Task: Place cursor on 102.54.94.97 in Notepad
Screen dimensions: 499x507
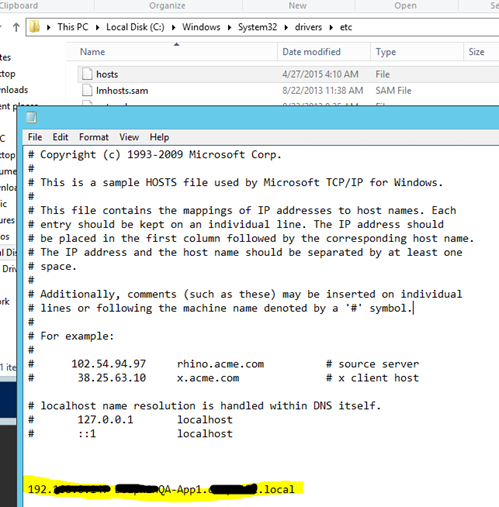Action: (x=109, y=364)
